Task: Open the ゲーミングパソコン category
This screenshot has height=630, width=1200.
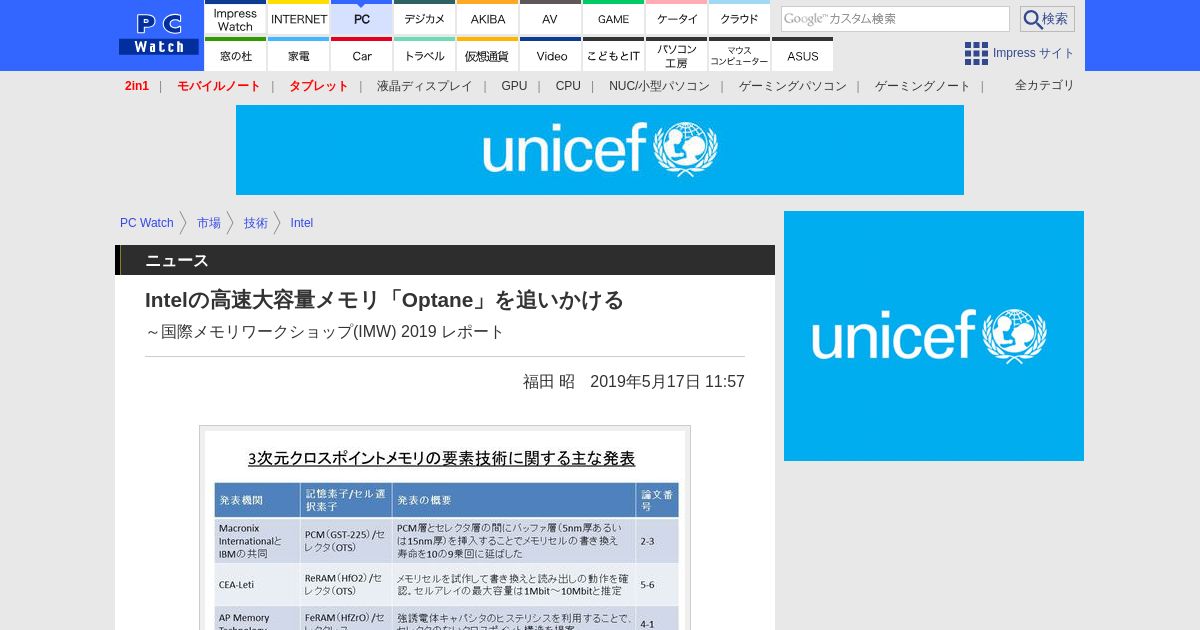Action: point(792,86)
